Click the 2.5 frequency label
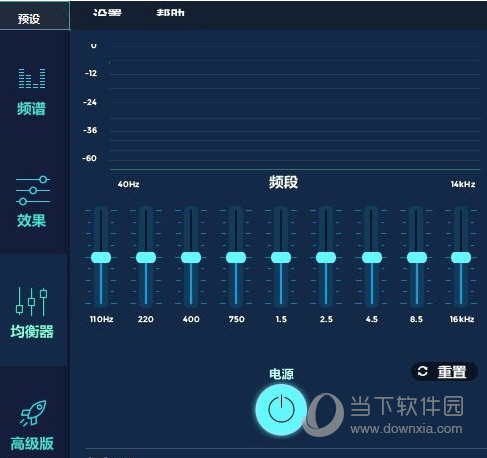487x458 pixels. click(326, 319)
